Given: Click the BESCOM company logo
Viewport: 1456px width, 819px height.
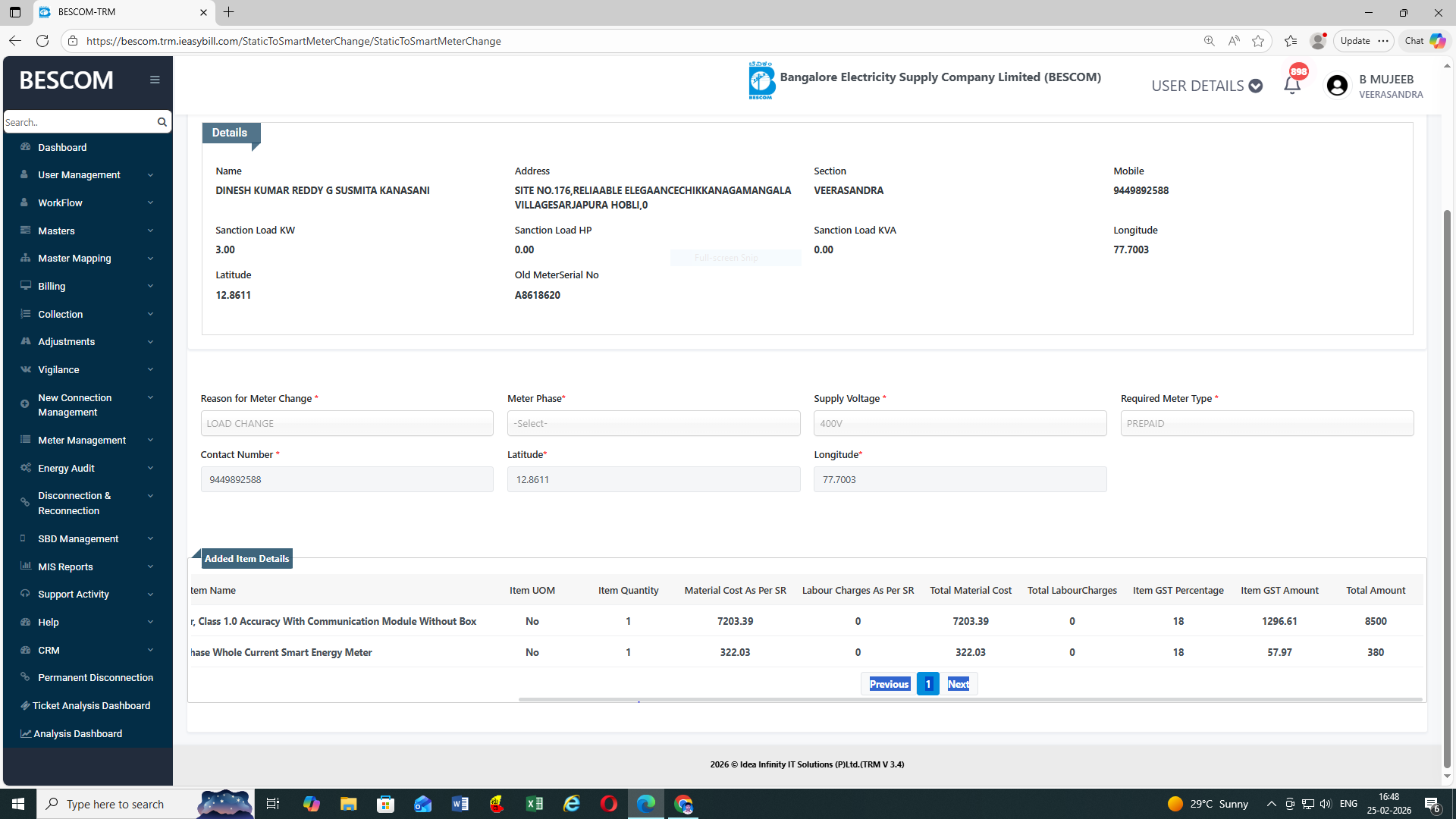Looking at the screenshot, I should [x=761, y=80].
